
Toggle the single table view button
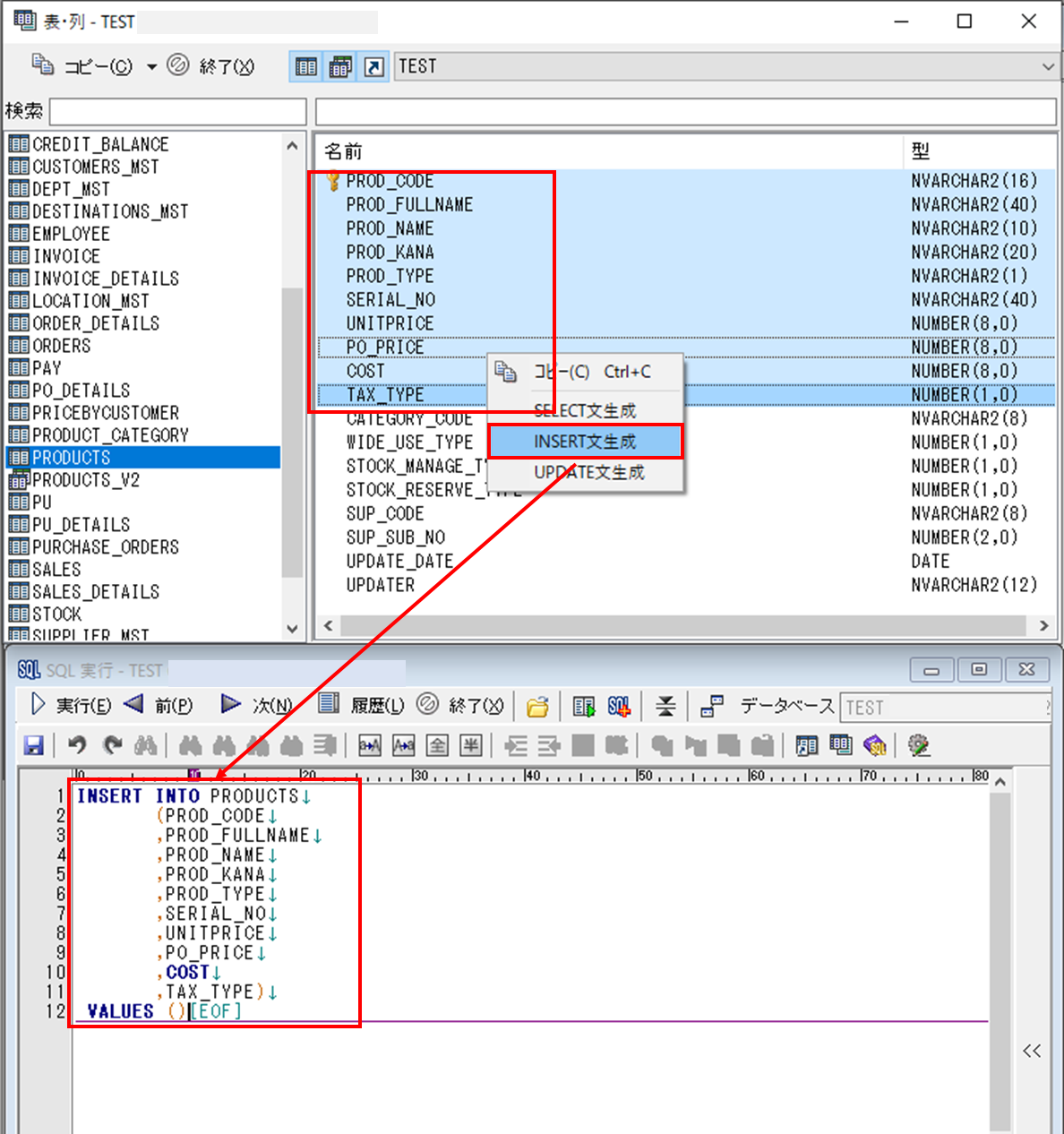305,66
